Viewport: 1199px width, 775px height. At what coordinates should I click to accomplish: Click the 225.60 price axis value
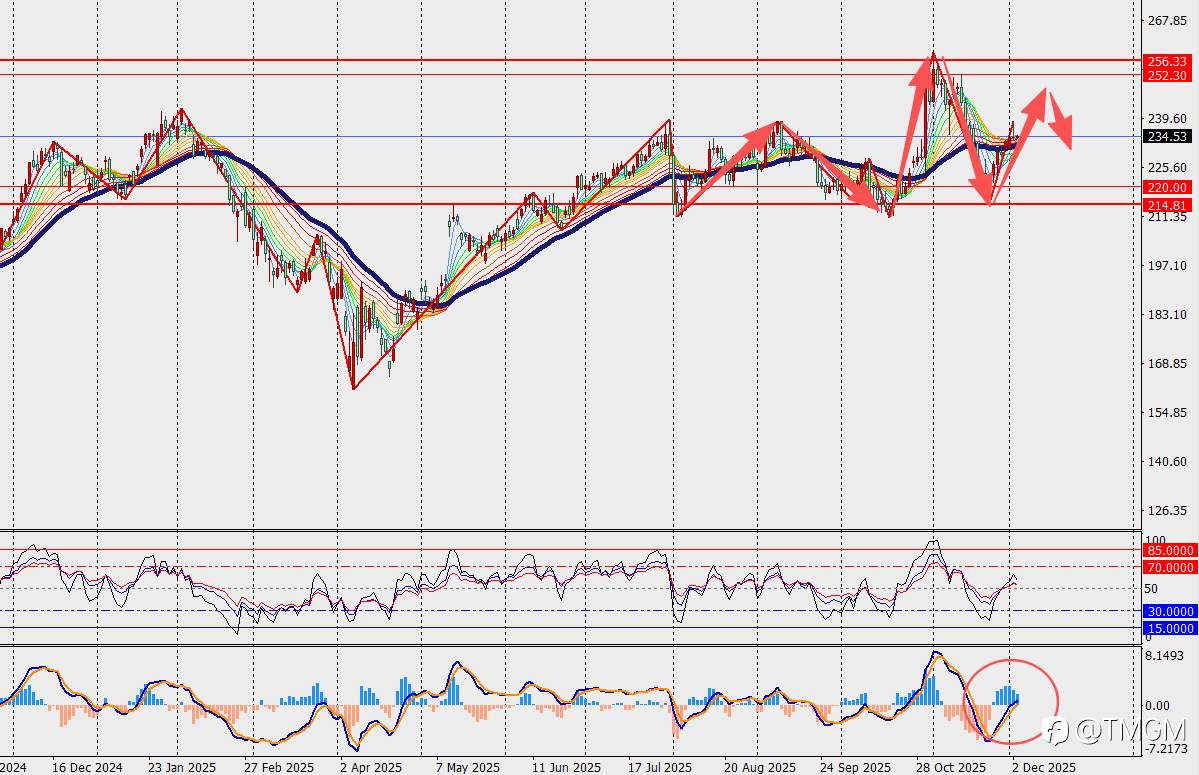[1168, 167]
